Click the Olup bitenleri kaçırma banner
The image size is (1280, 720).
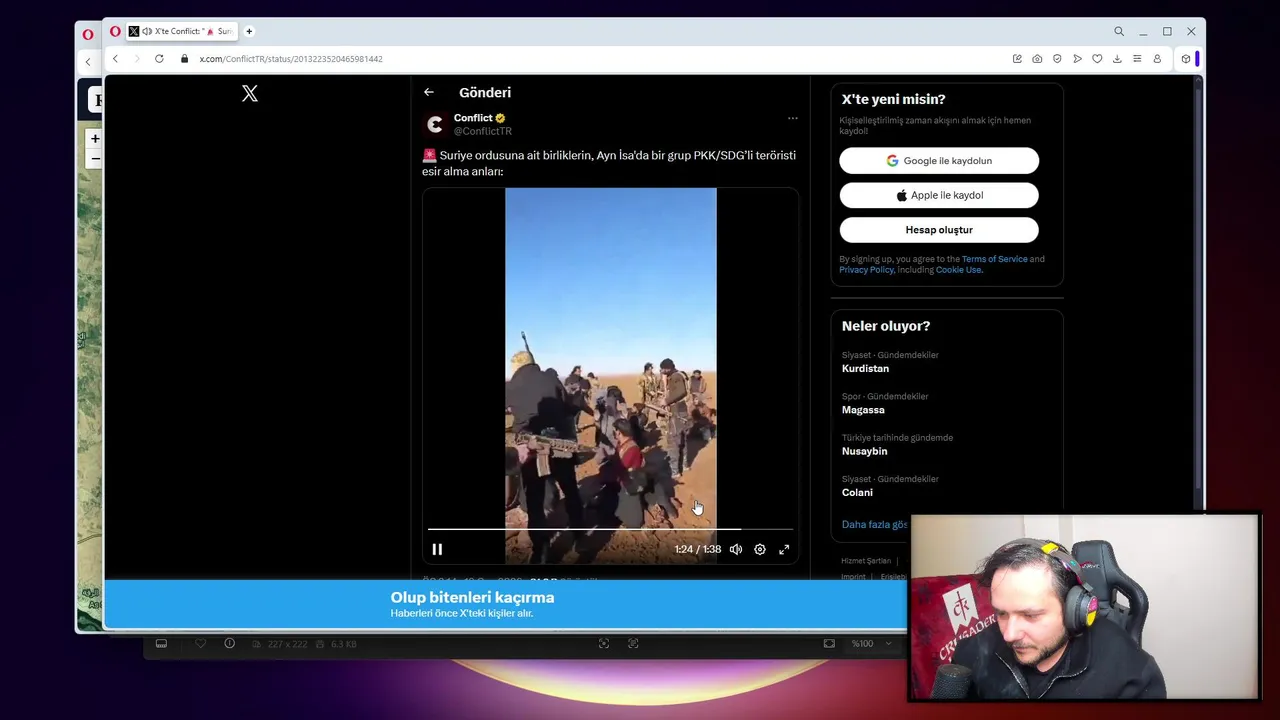click(506, 604)
